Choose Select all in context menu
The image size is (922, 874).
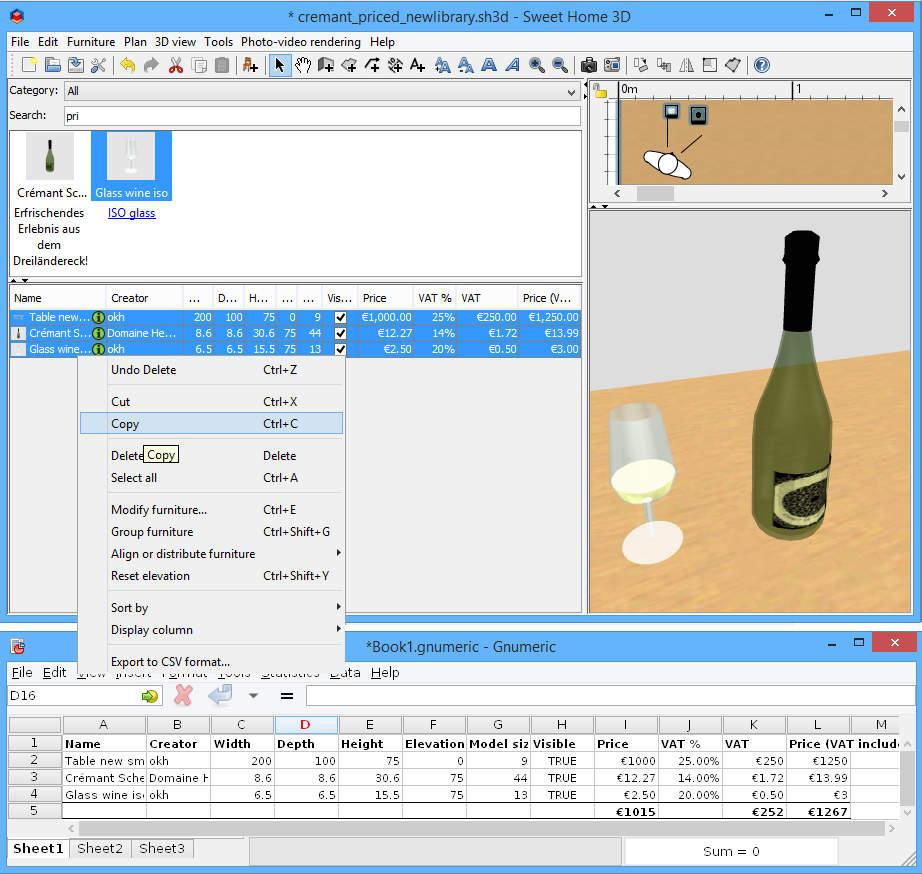[x=211, y=478]
